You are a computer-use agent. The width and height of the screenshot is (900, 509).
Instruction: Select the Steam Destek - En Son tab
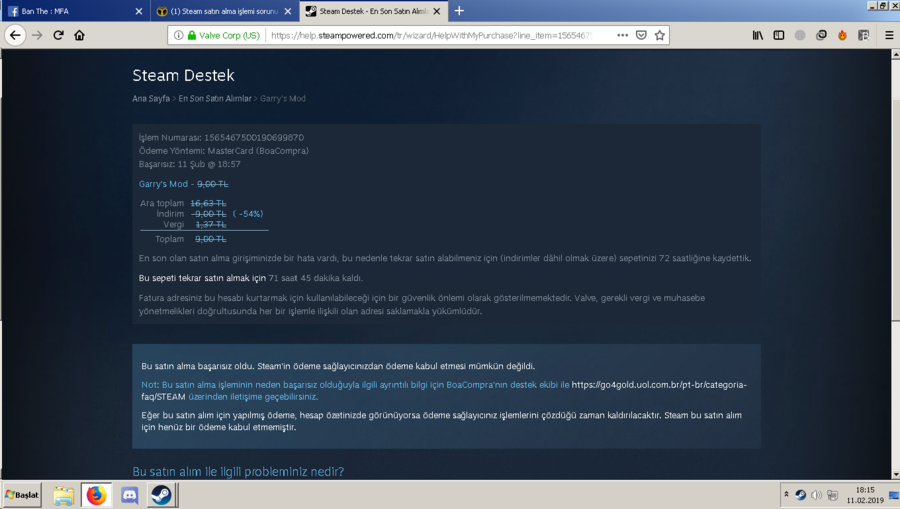[373, 11]
